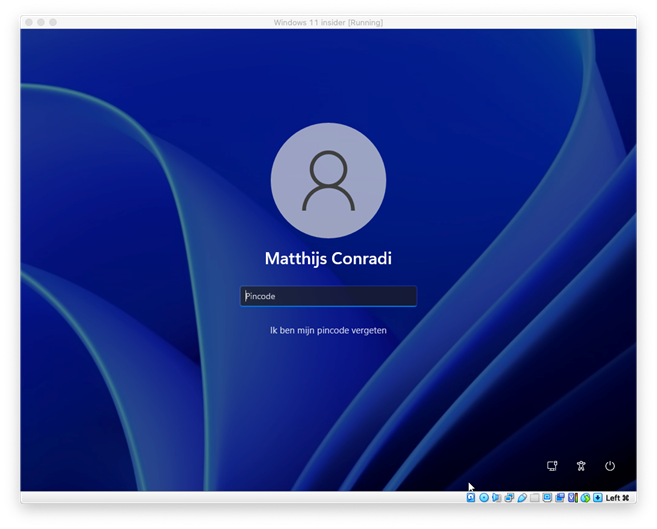This screenshot has width=657, height=529.
Task: Click the VirtualBox network adapters icon
Action: coord(509,498)
